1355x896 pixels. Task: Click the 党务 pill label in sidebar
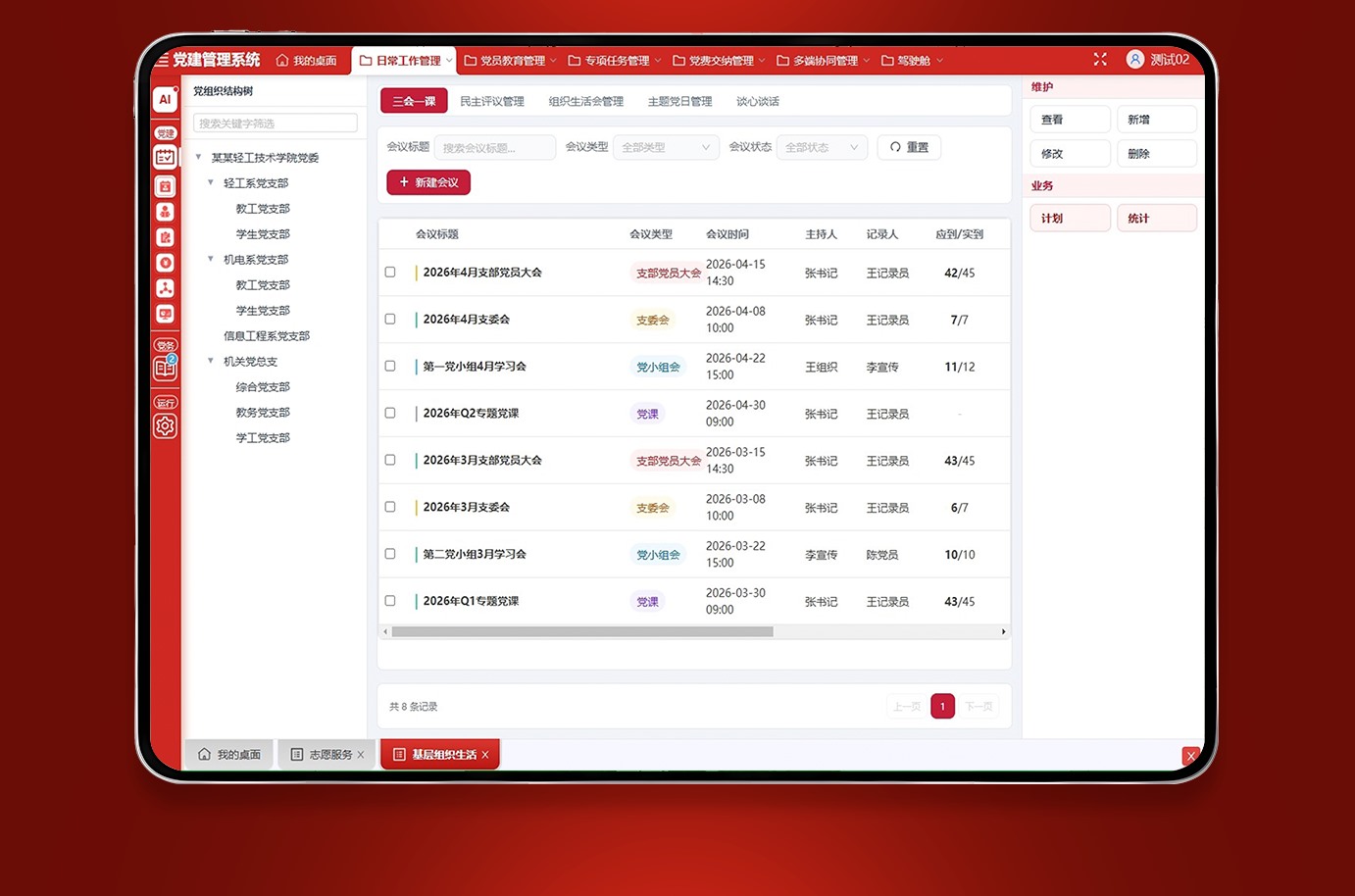click(165, 345)
